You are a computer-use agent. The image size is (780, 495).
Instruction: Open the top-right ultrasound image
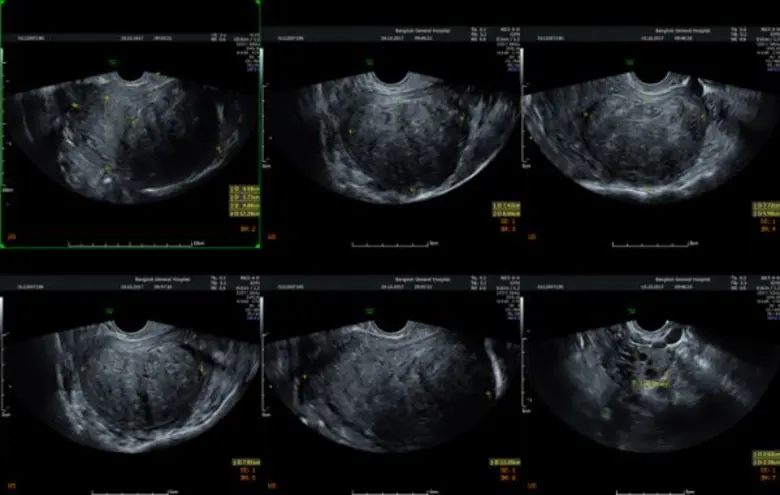[x=650, y=130]
